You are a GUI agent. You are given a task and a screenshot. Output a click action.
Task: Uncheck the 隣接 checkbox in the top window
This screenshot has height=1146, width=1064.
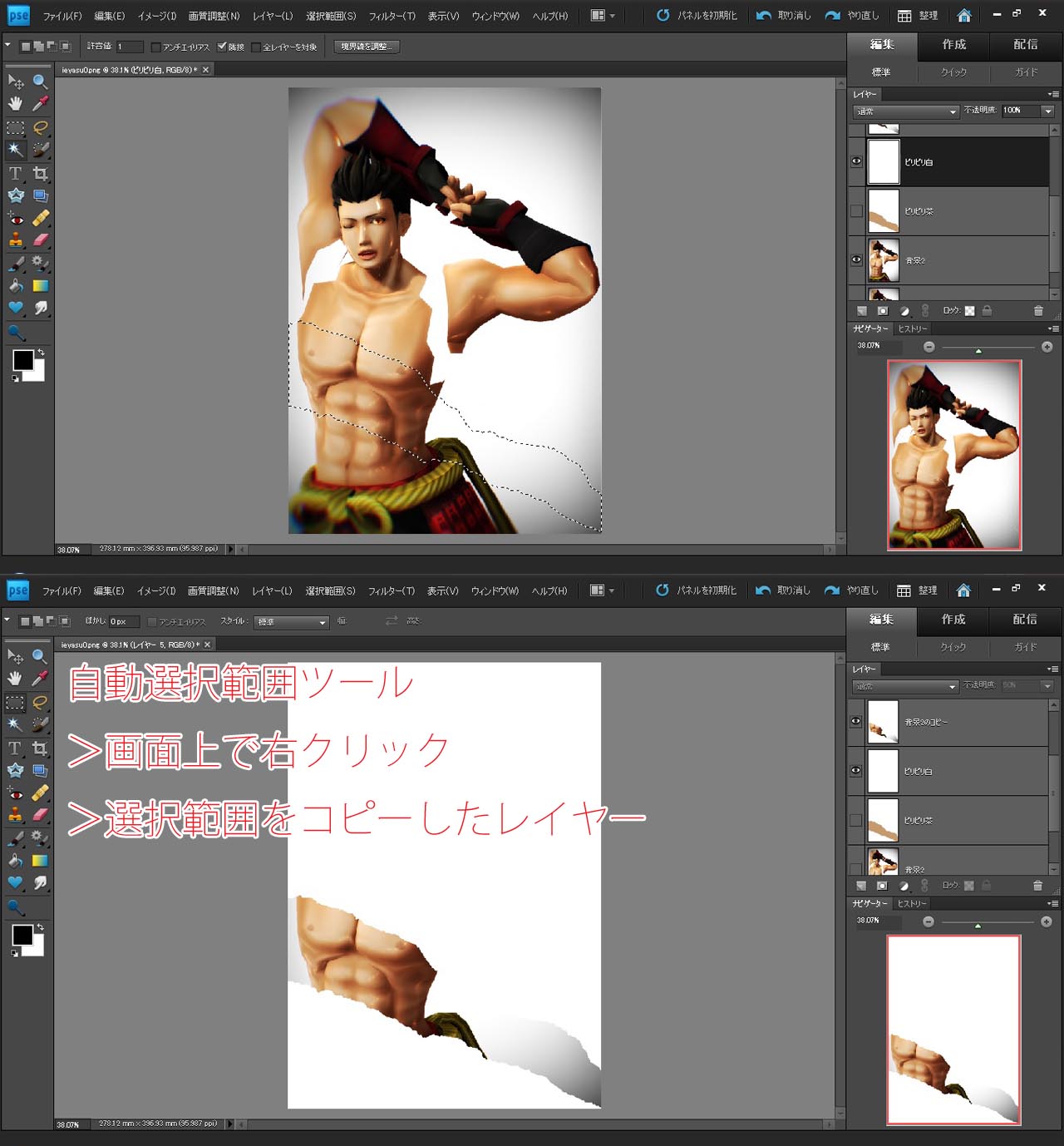pyautogui.click(x=222, y=47)
